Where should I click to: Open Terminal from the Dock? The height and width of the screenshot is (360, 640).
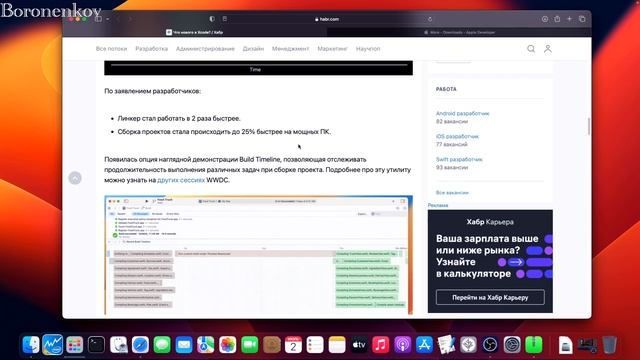[96, 345]
